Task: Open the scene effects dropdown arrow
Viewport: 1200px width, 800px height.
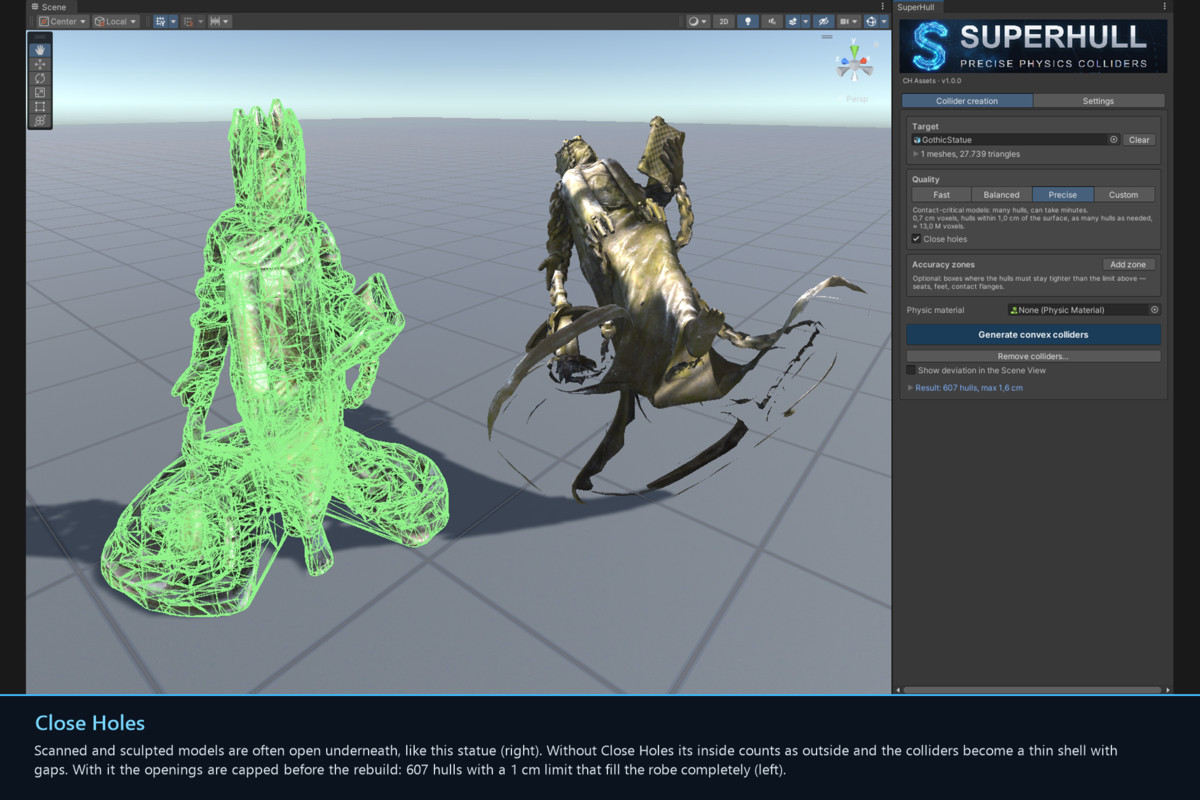Action: [x=805, y=21]
